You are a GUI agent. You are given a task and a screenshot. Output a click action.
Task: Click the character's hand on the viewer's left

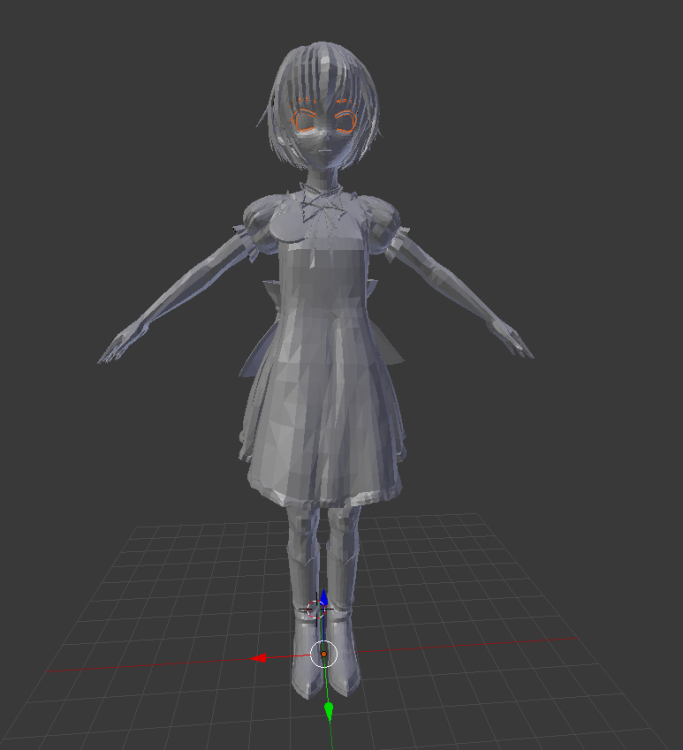click(120, 345)
